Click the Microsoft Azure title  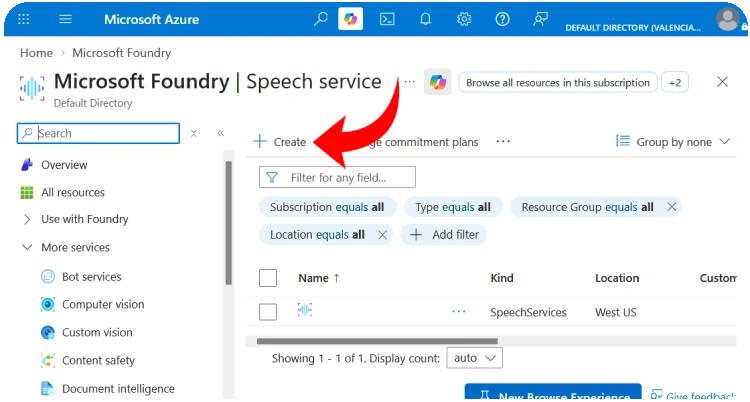[x=152, y=19]
